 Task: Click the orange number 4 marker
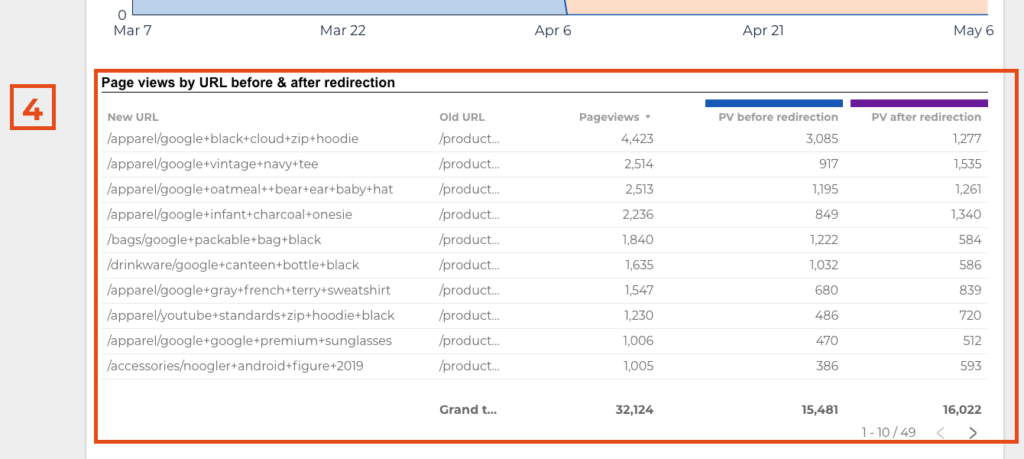[33, 108]
